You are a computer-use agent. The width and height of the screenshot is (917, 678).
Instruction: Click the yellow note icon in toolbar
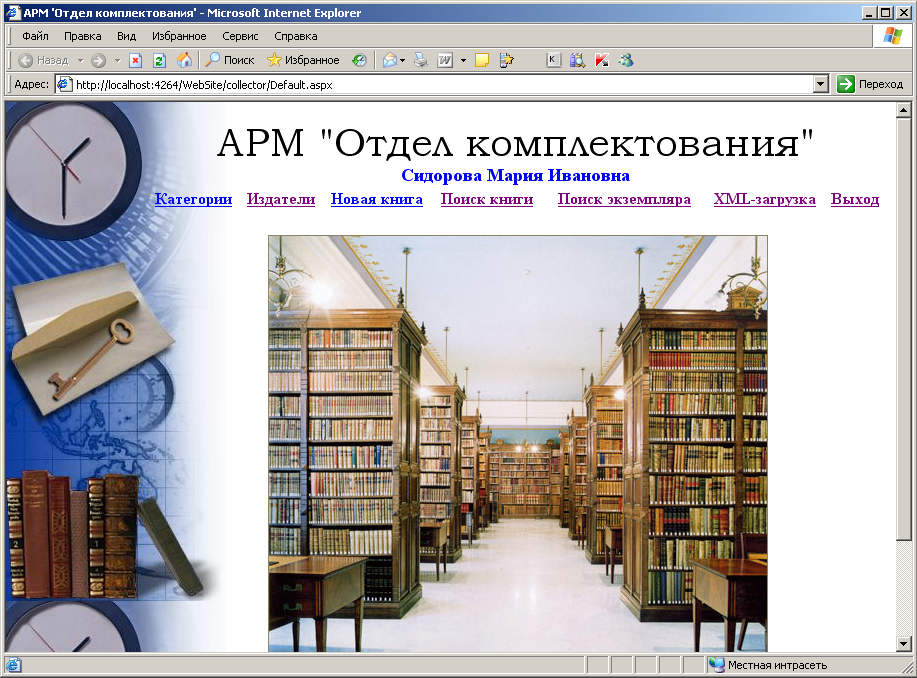pos(482,60)
